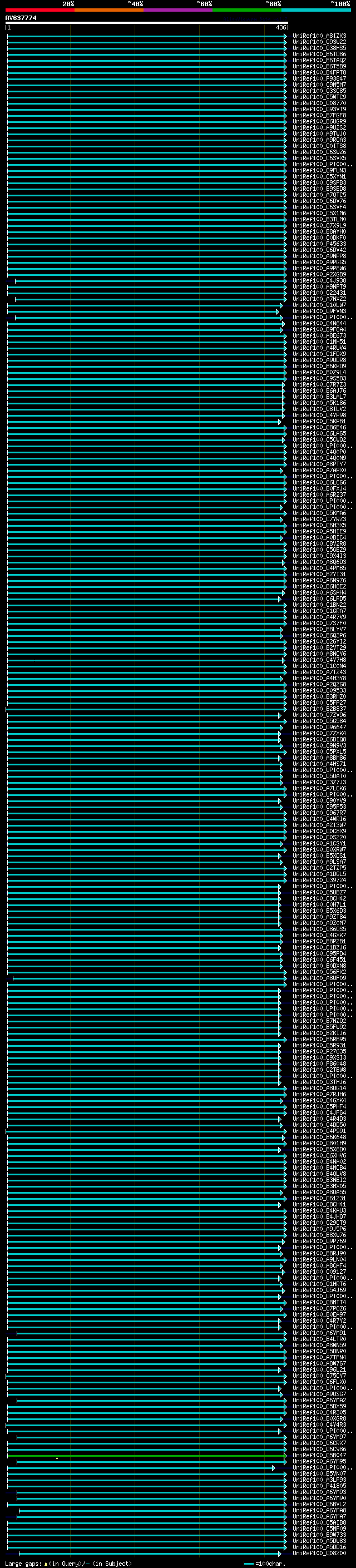Screen dimensions: 356x1568
Task: Select hit label UniRef100_Q09127
Action: point(319,1272)
